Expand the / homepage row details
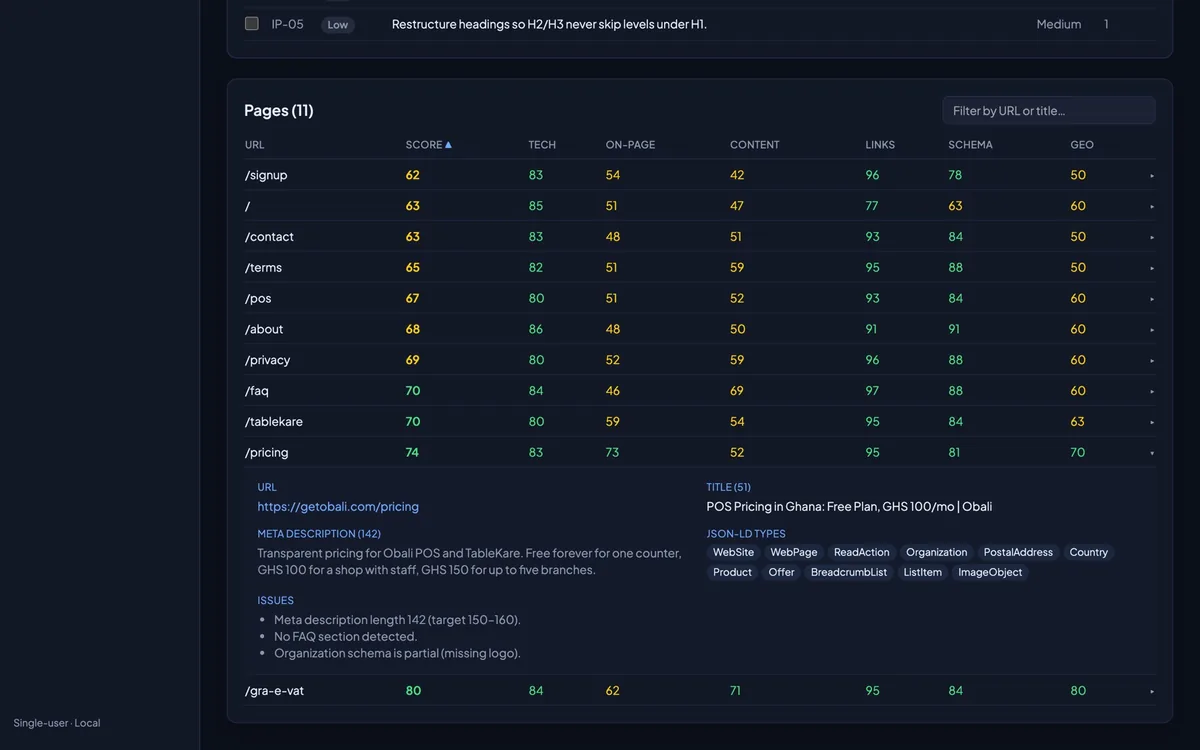This screenshot has height=750, width=1200. (1152, 206)
